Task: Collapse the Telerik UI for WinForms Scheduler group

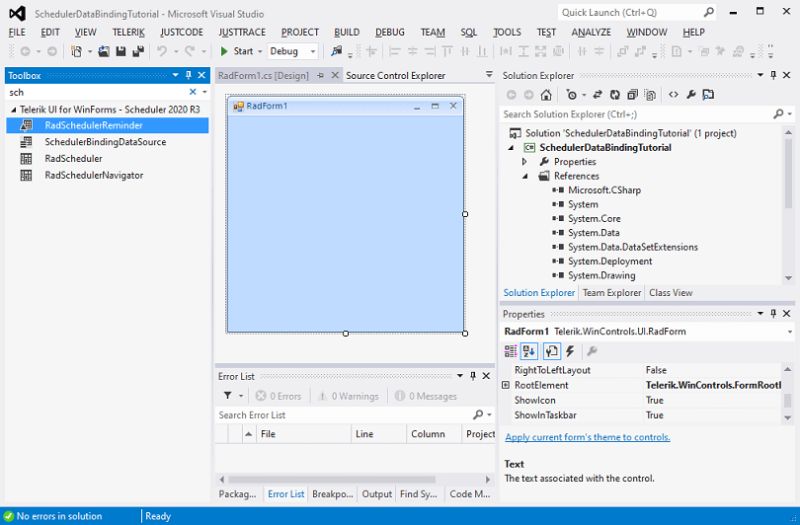Action: 13,109
